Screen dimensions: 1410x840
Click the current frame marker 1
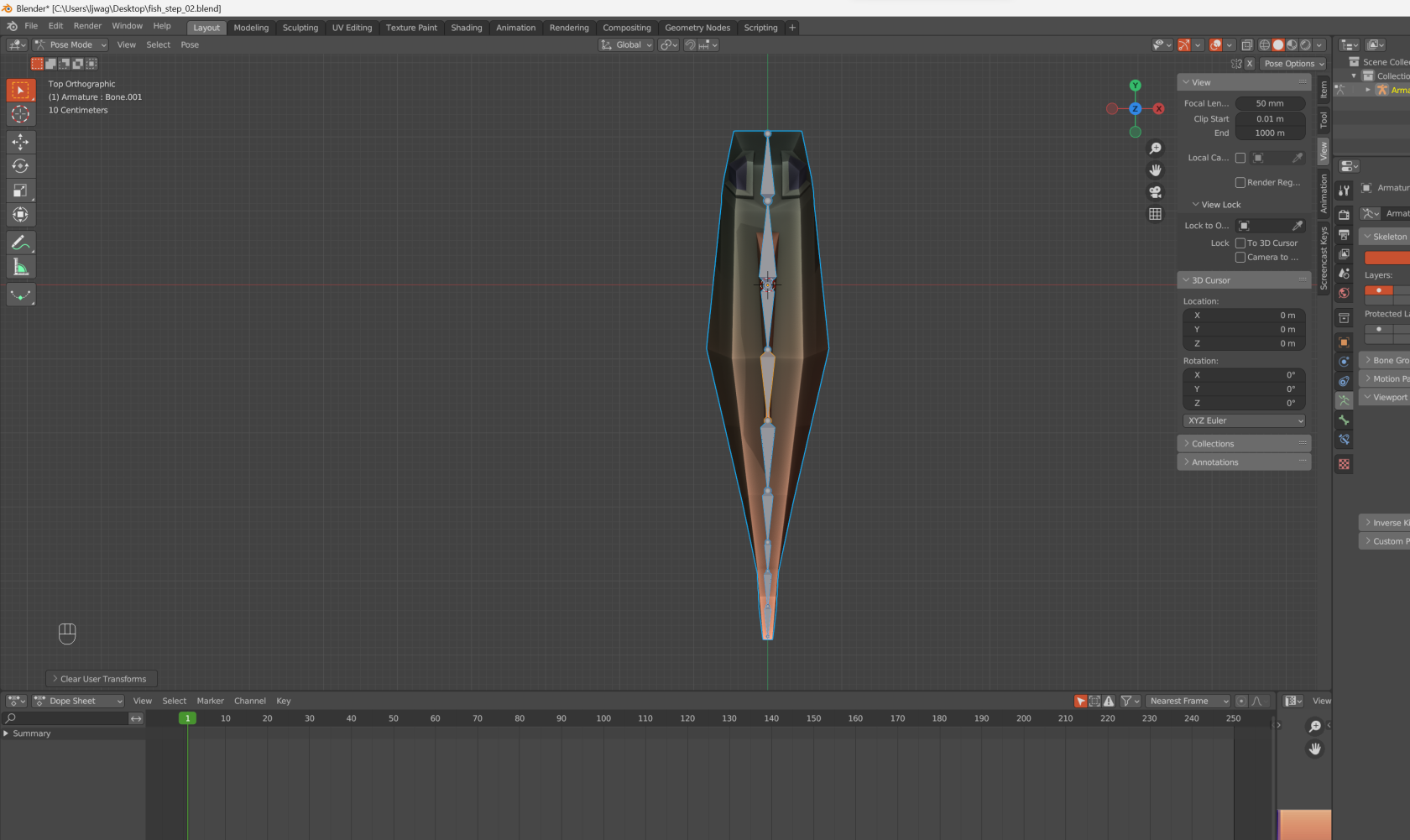click(187, 718)
